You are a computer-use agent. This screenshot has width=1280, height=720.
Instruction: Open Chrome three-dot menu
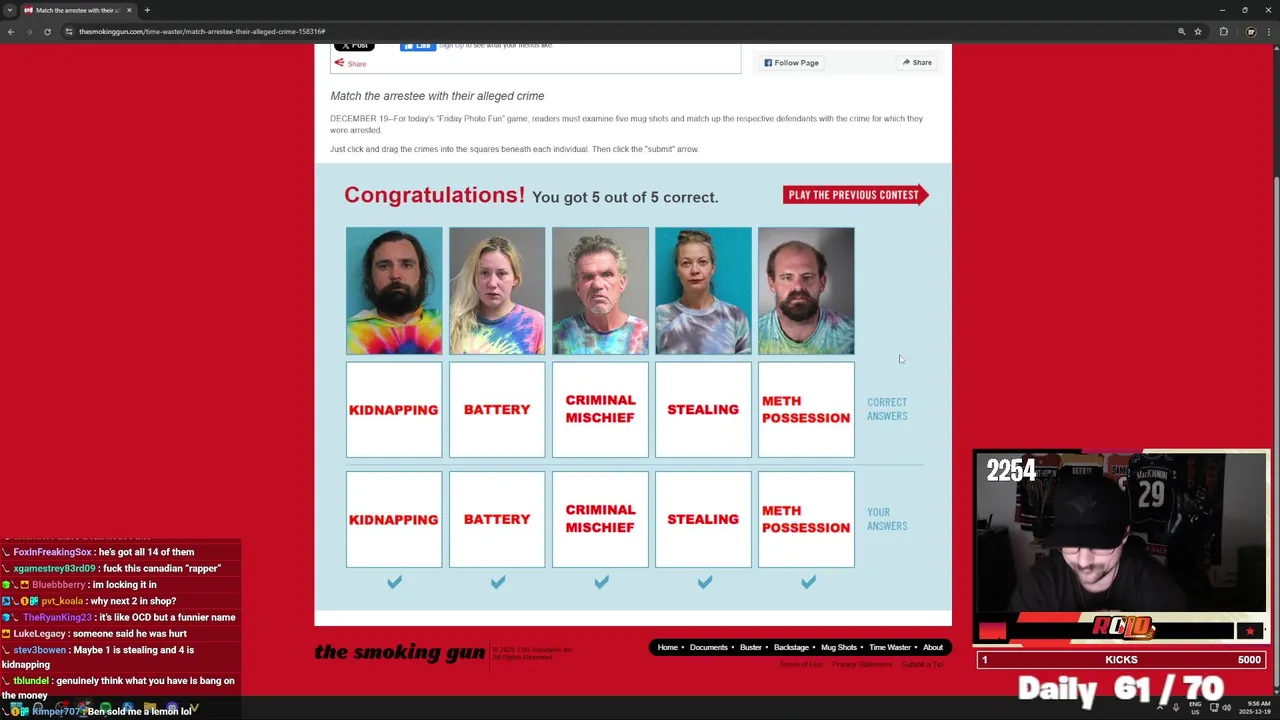(1270, 31)
